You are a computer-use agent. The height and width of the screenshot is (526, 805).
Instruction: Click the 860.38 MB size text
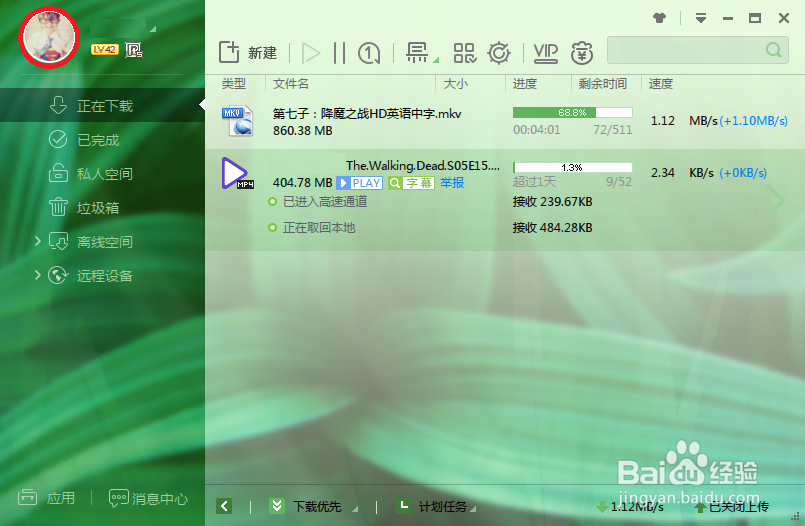302,131
